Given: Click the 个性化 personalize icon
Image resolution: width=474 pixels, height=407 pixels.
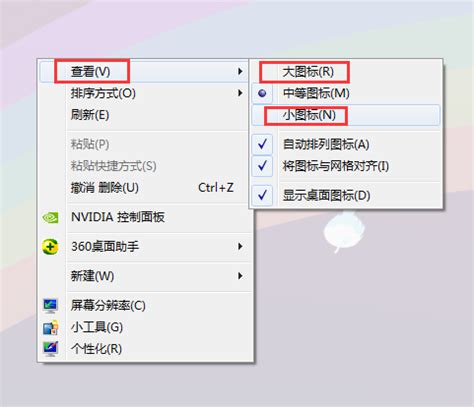Looking at the screenshot, I should (x=51, y=349).
